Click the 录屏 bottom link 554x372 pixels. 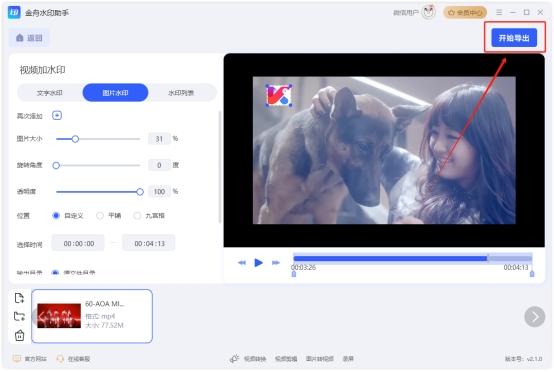tap(348, 359)
